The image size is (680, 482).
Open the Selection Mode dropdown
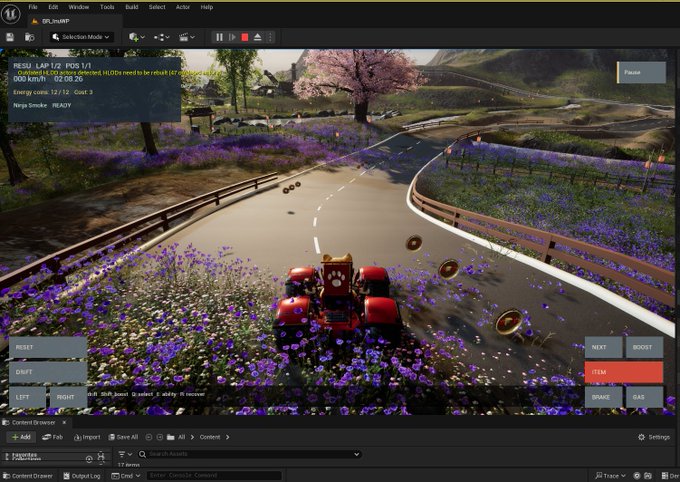(x=81, y=37)
